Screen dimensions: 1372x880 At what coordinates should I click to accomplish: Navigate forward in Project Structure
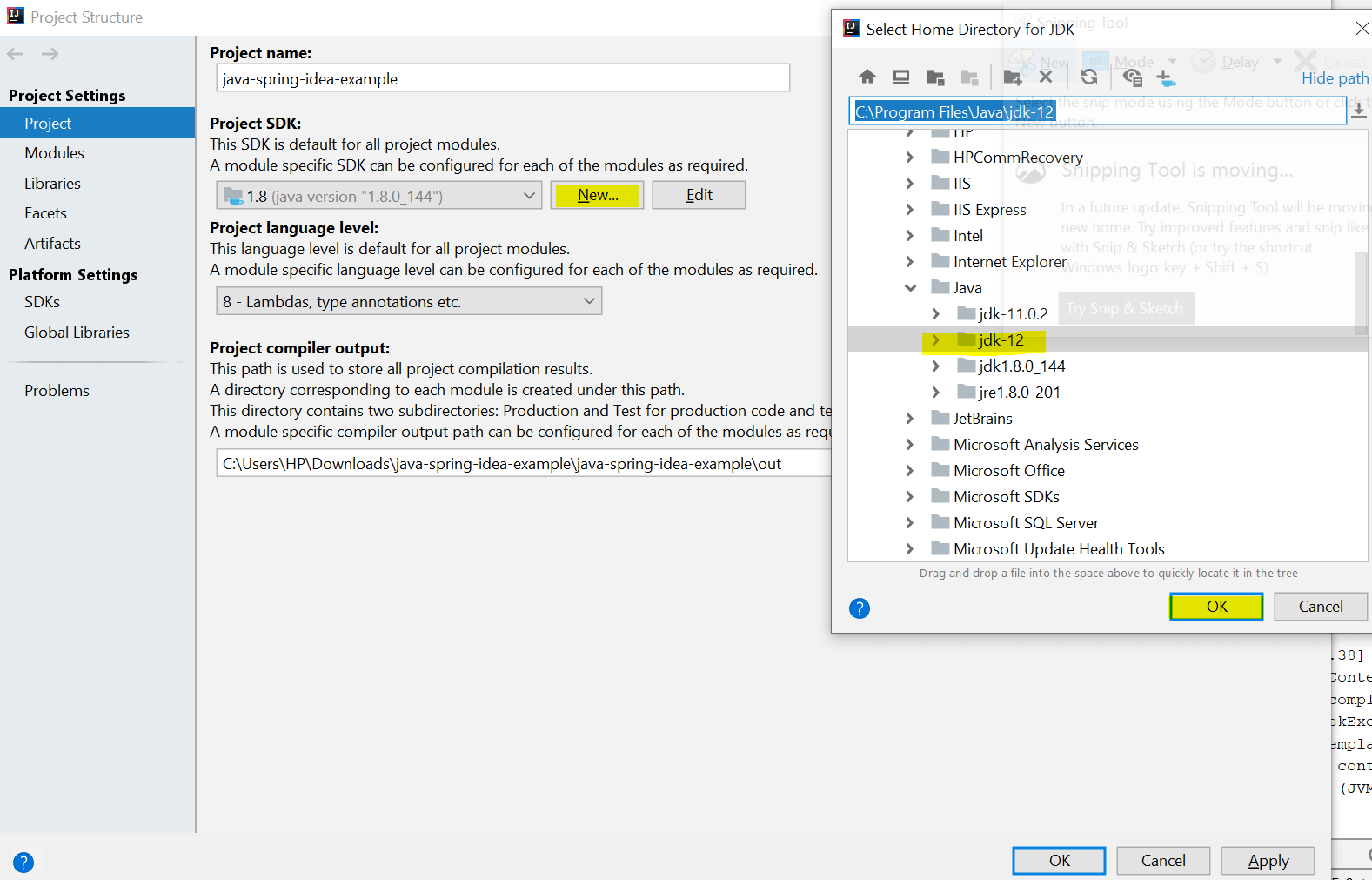pos(50,54)
